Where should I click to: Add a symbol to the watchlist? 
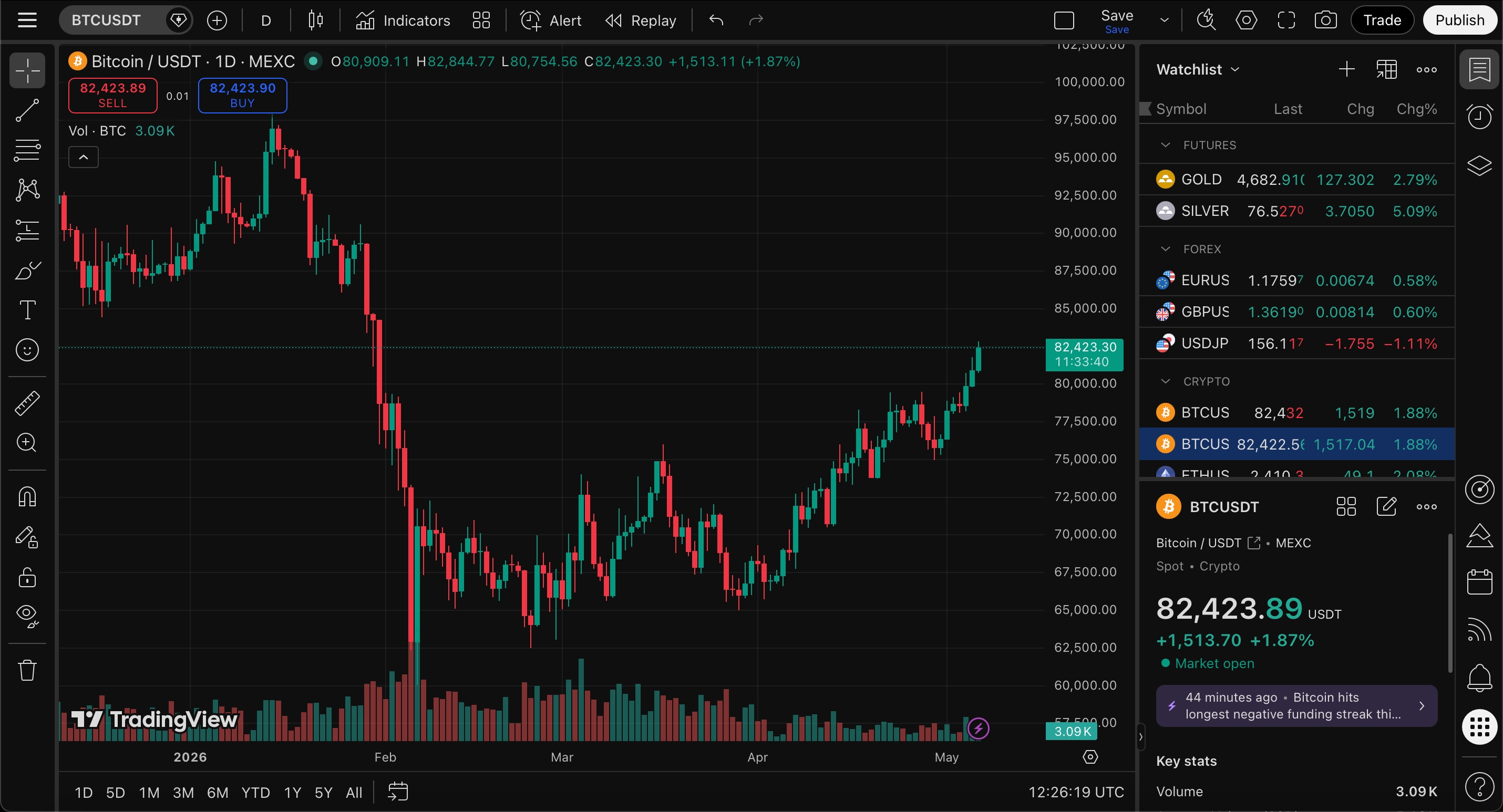1346,69
